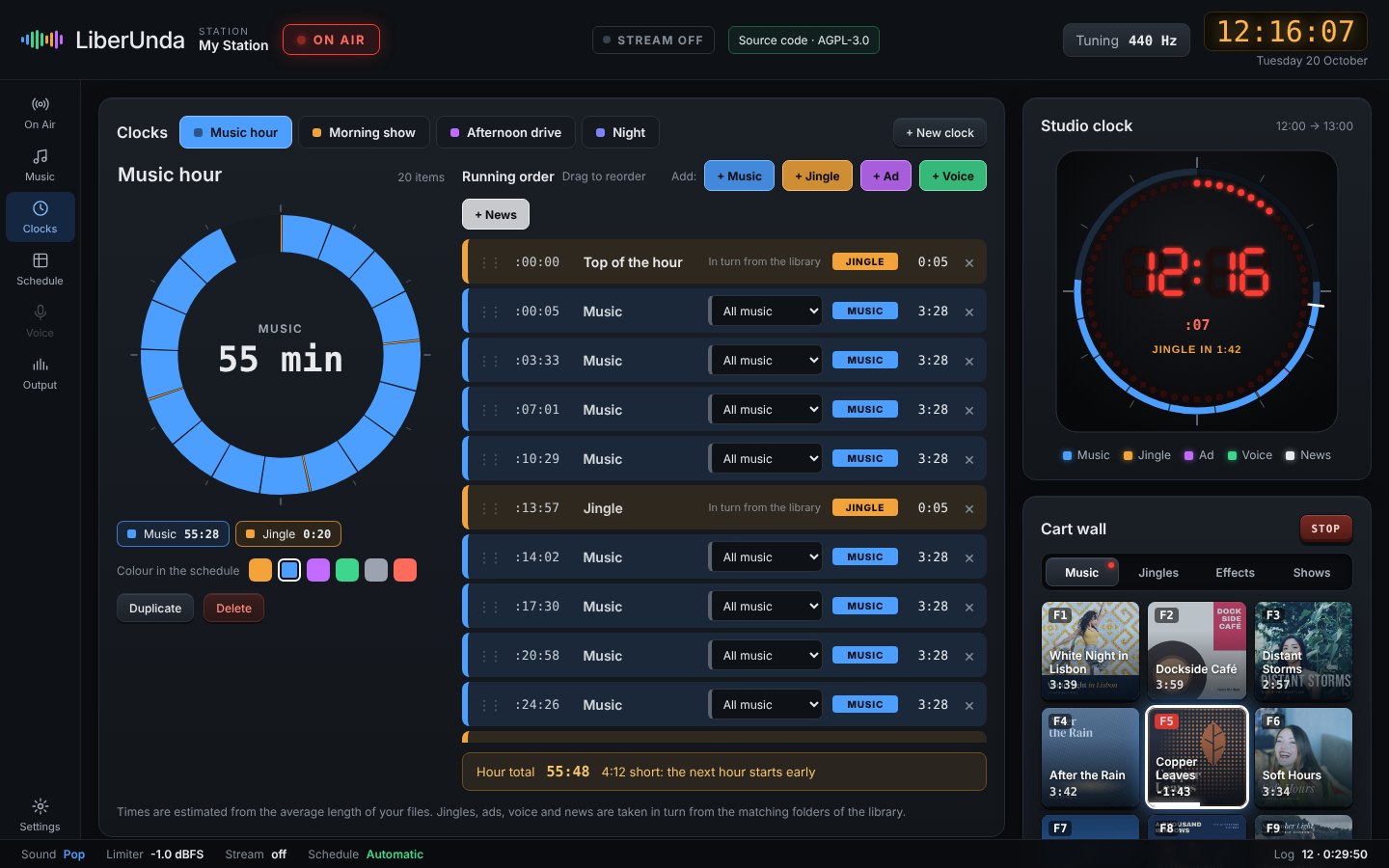This screenshot has height=868, width=1389.
Task: Select the Afternoon drive clock tab
Action: (x=505, y=132)
